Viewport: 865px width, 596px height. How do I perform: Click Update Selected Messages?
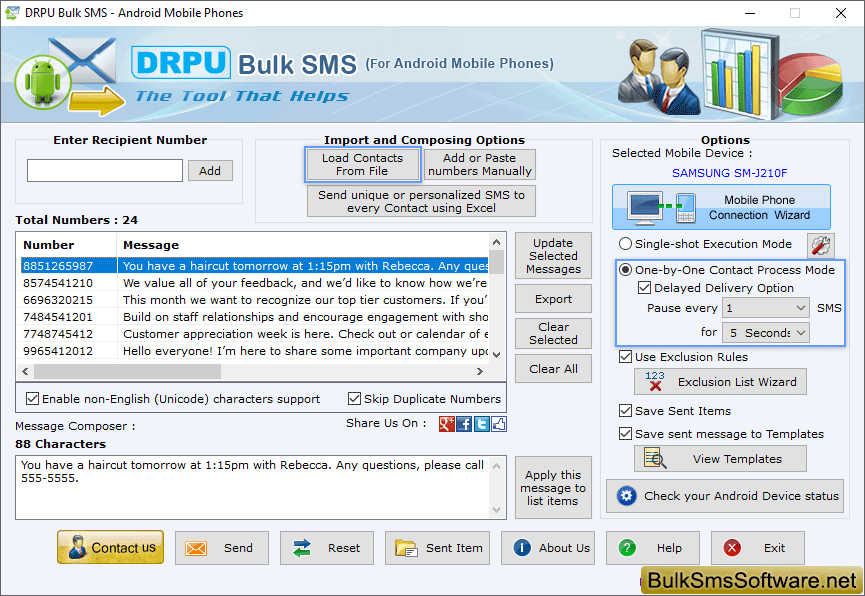553,256
